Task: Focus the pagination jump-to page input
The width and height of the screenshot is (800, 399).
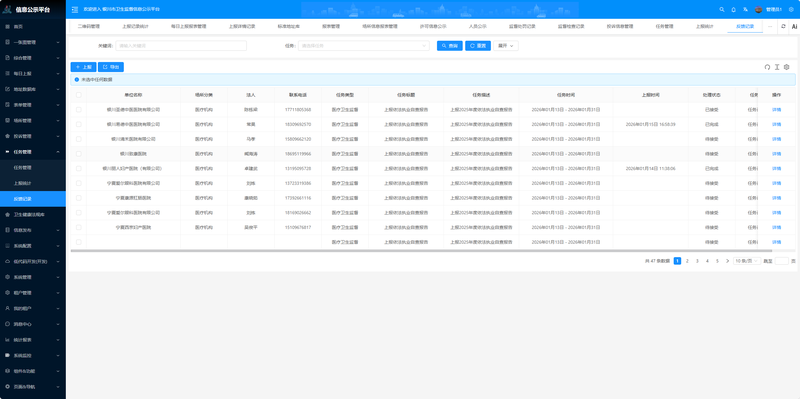Action: [782, 261]
